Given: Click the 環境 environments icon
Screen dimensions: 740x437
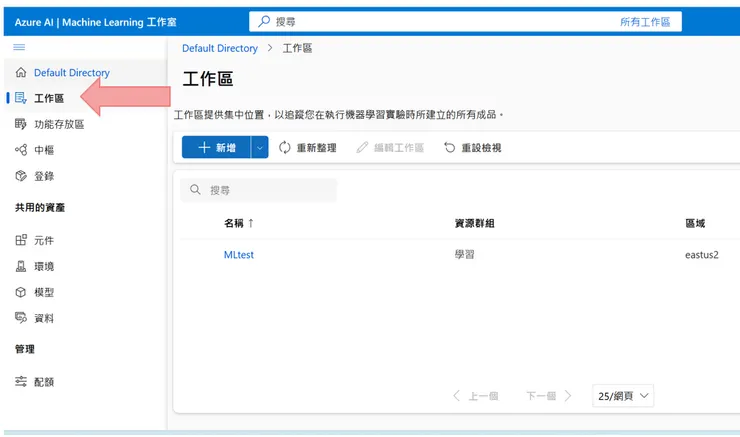Looking at the screenshot, I should tap(21, 266).
